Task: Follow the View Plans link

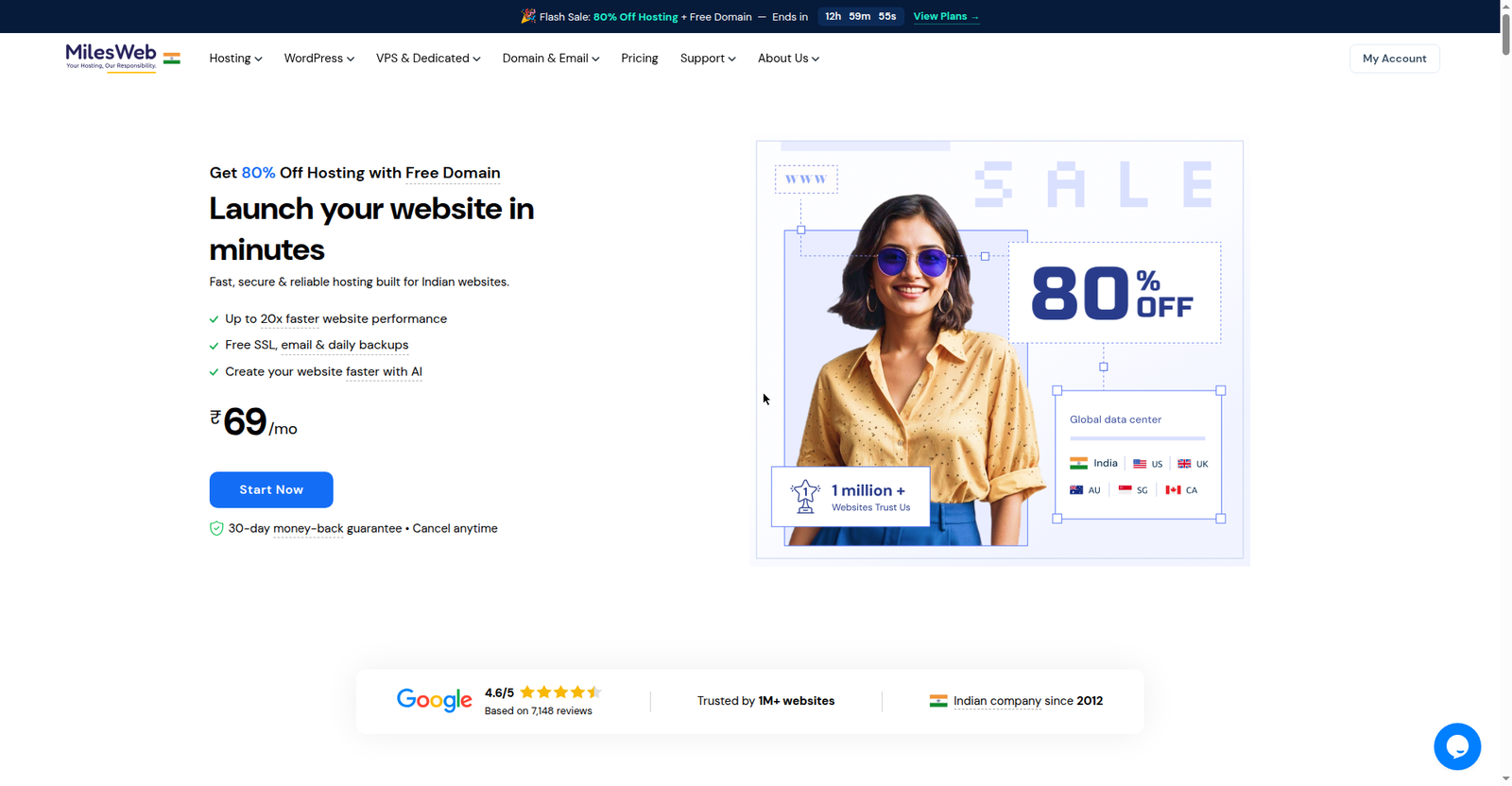Action: (x=946, y=17)
